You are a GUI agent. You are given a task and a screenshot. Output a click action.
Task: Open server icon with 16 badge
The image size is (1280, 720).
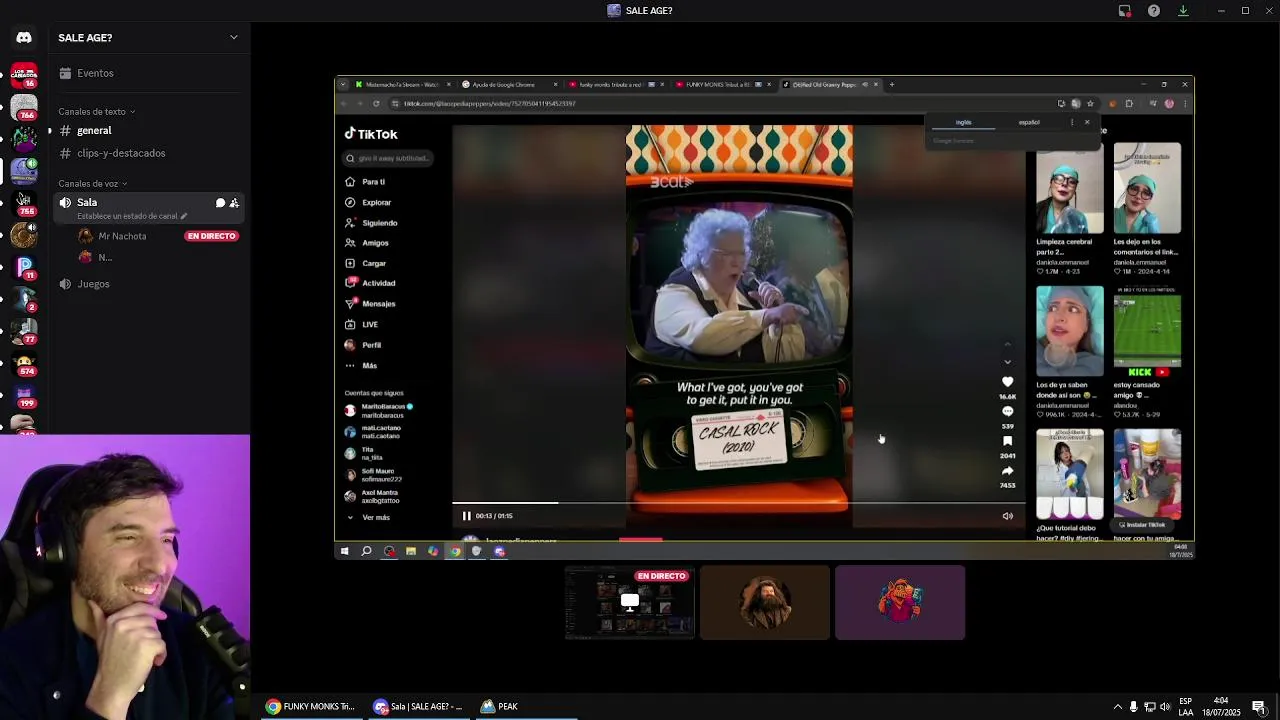(24, 76)
